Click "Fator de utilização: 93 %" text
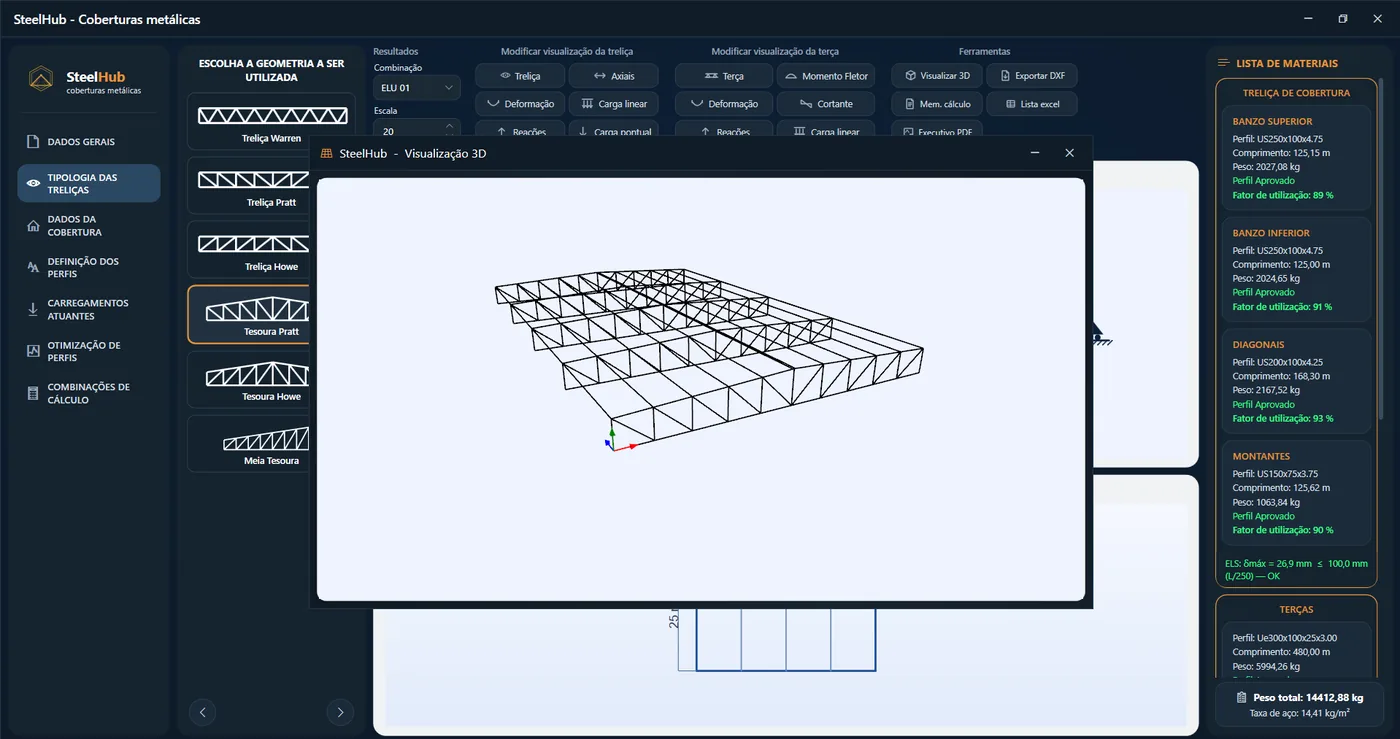 coord(1283,419)
